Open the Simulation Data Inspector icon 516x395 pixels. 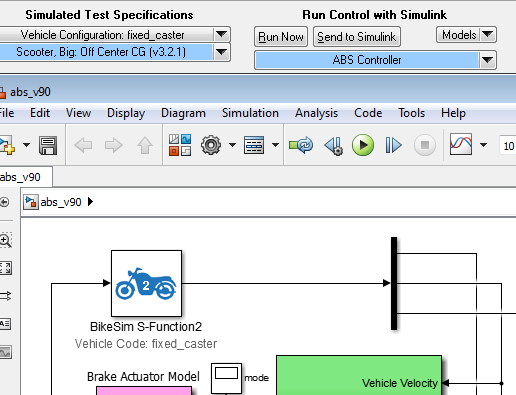coord(461,144)
